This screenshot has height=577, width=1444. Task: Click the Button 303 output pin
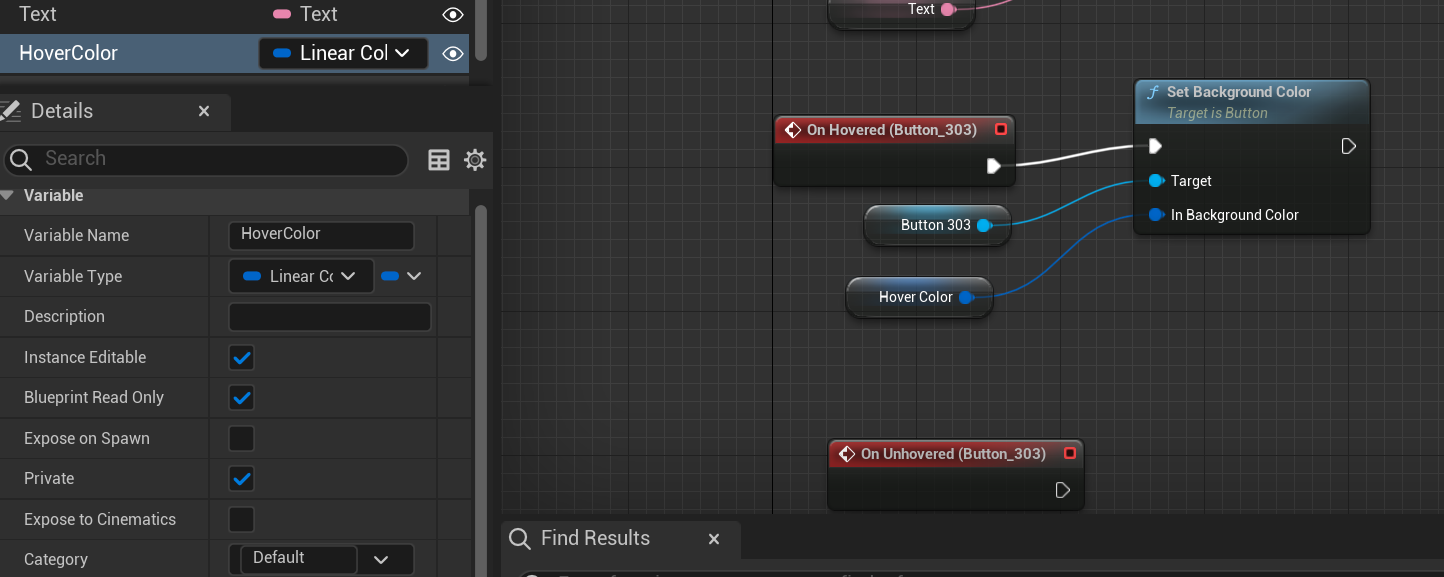tap(984, 226)
